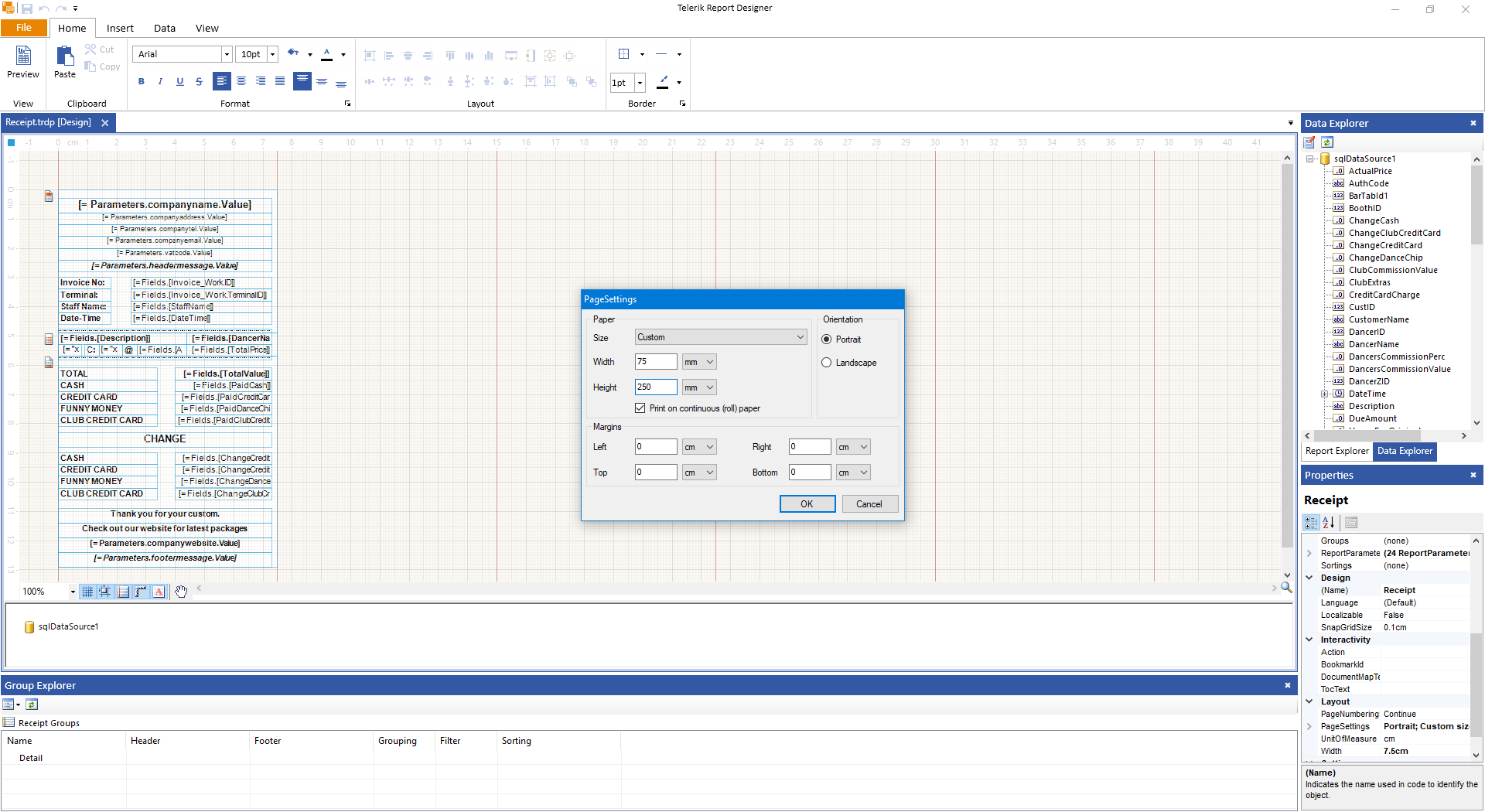Select the pan hand tool
The width and height of the screenshot is (1485, 812).
coord(181,592)
